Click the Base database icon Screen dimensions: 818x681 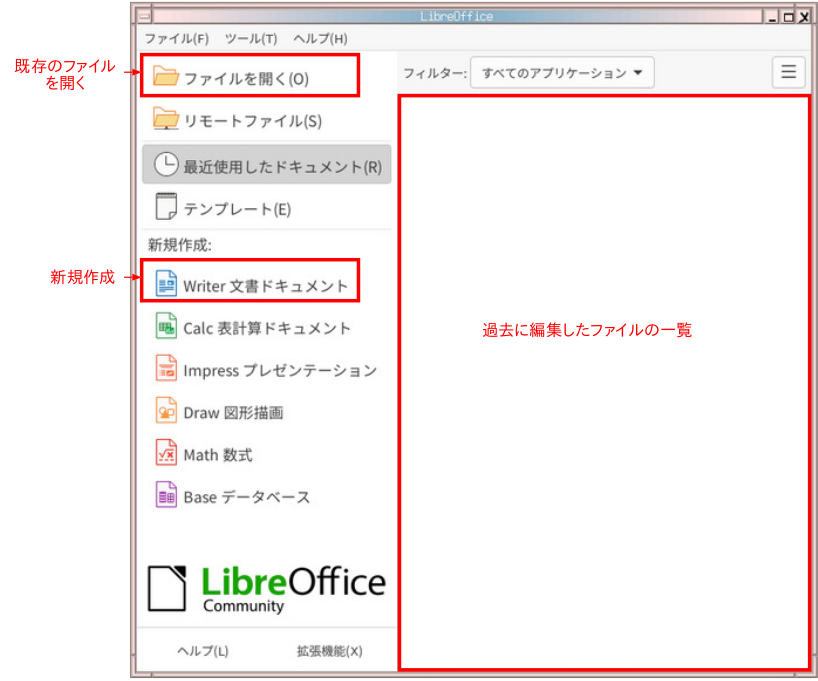click(166, 495)
